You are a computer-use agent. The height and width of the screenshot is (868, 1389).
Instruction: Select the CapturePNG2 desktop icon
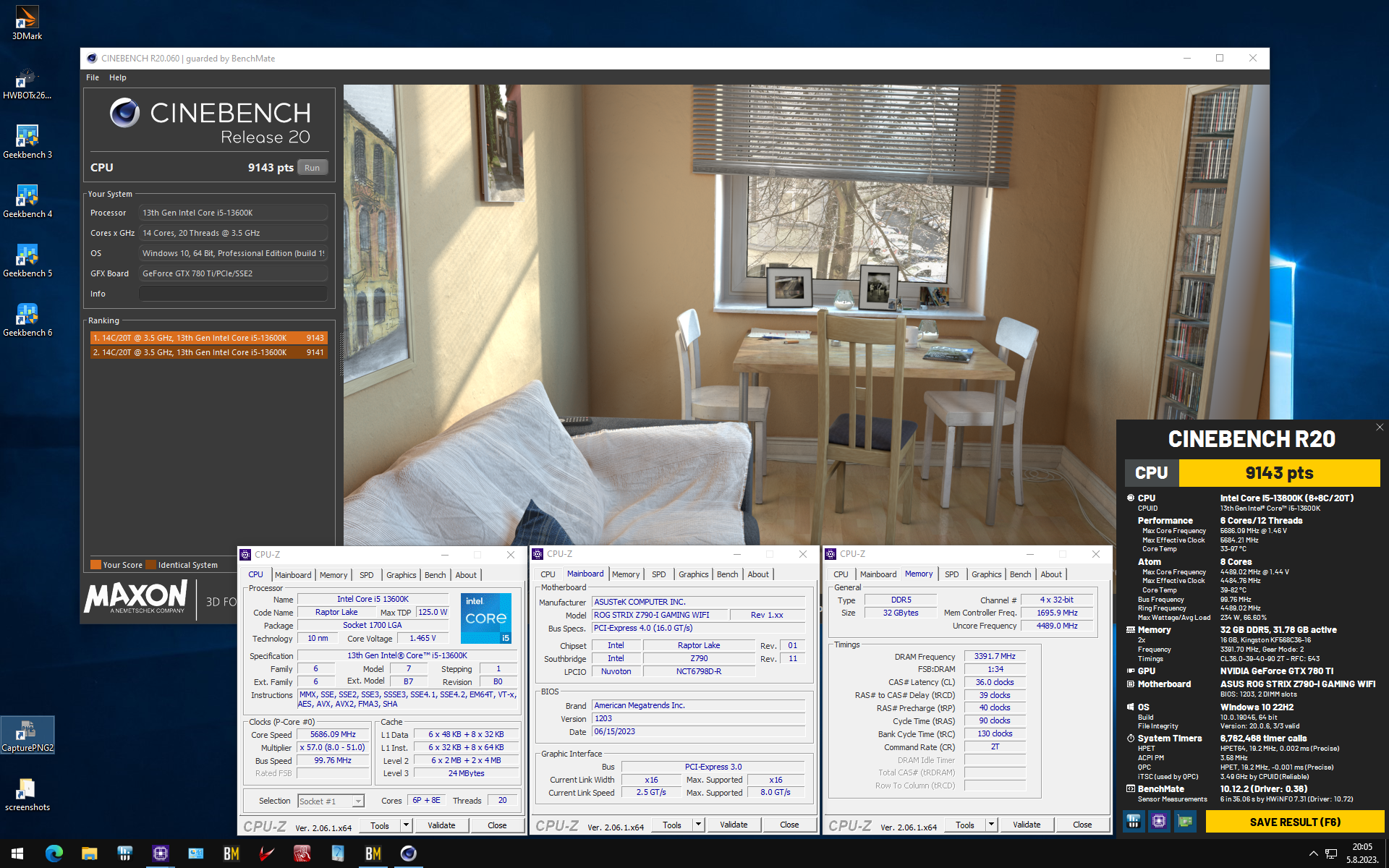tap(27, 735)
